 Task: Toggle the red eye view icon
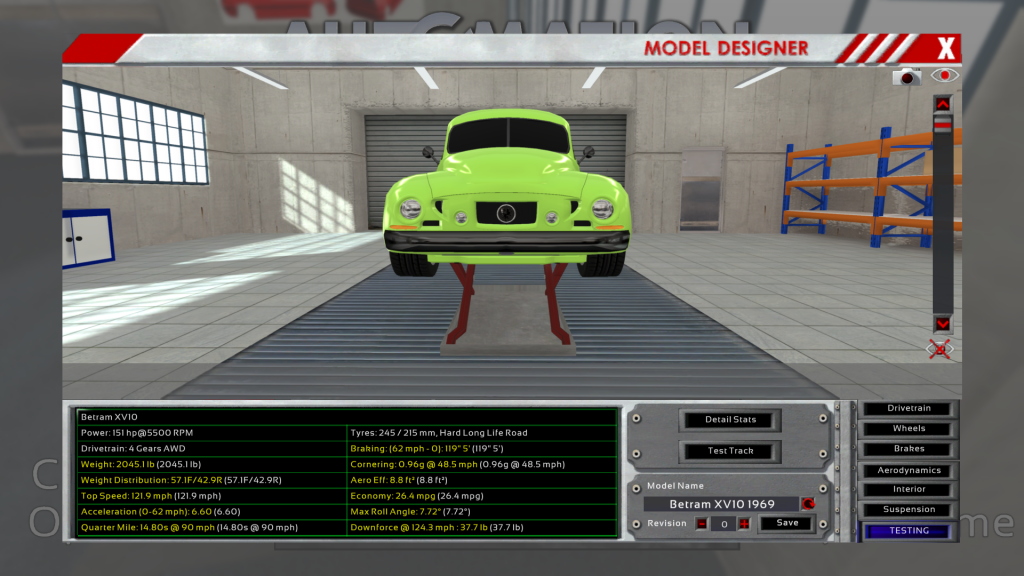pyautogui.click(x=944, y=75)
